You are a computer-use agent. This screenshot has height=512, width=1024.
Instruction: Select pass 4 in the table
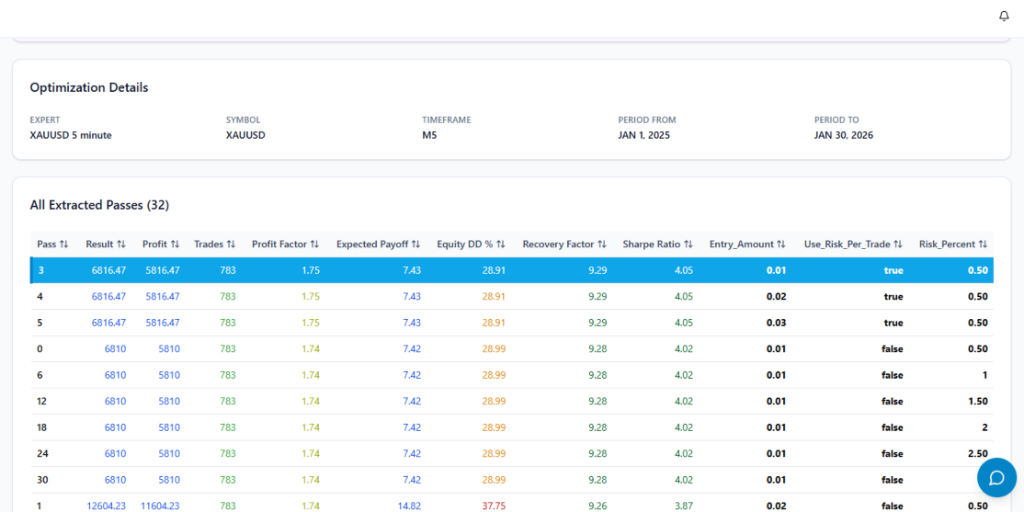[x=512, y=296]
